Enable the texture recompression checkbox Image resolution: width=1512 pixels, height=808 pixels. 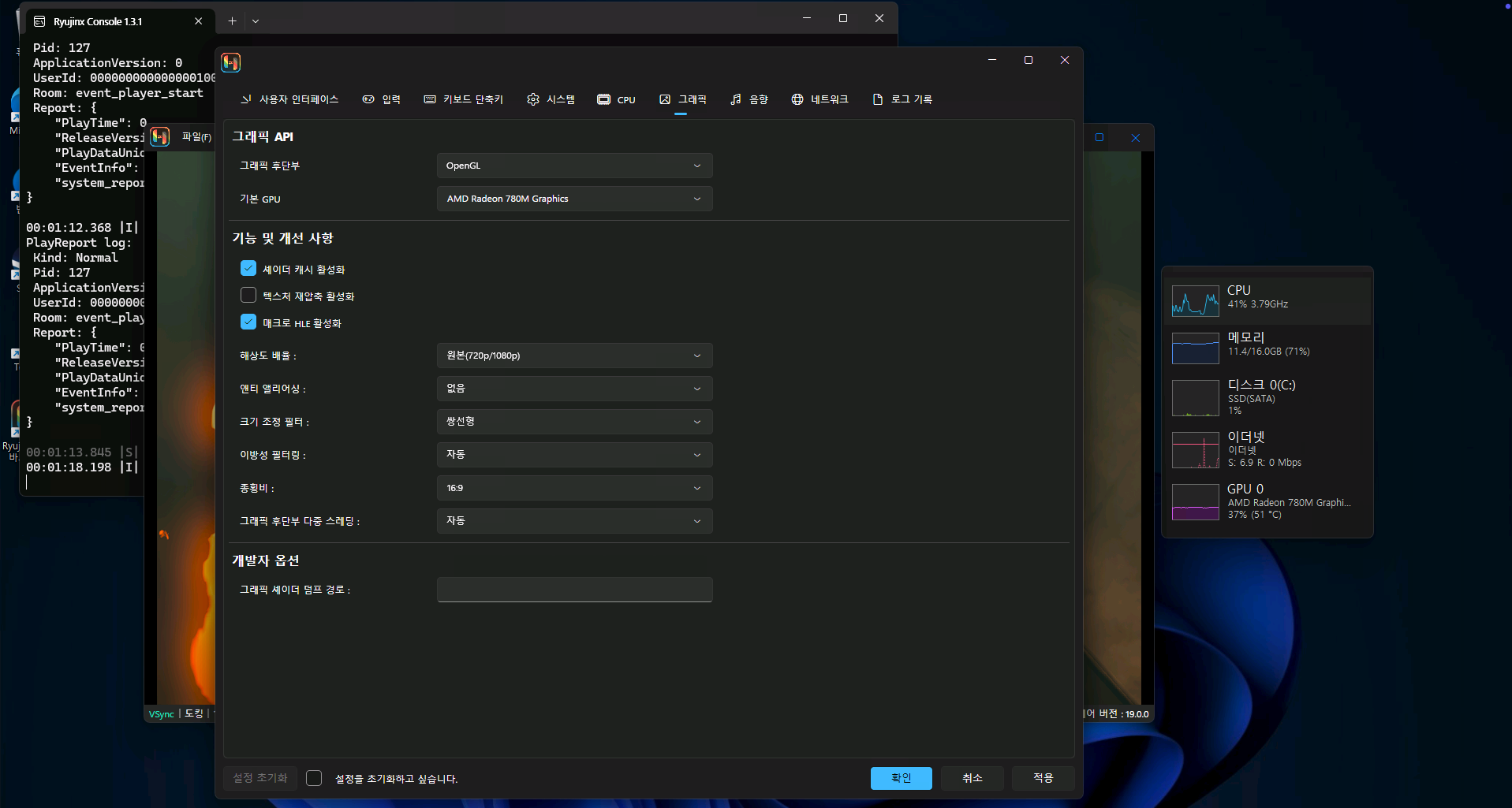248,296
